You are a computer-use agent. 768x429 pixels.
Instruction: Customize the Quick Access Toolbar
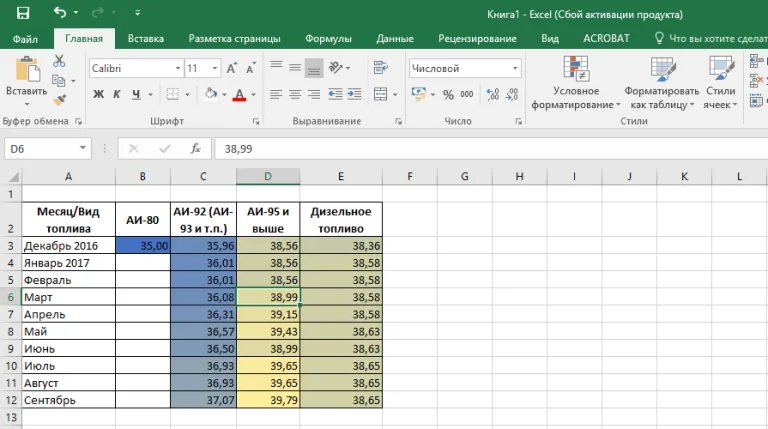click(x=138, y=13)
